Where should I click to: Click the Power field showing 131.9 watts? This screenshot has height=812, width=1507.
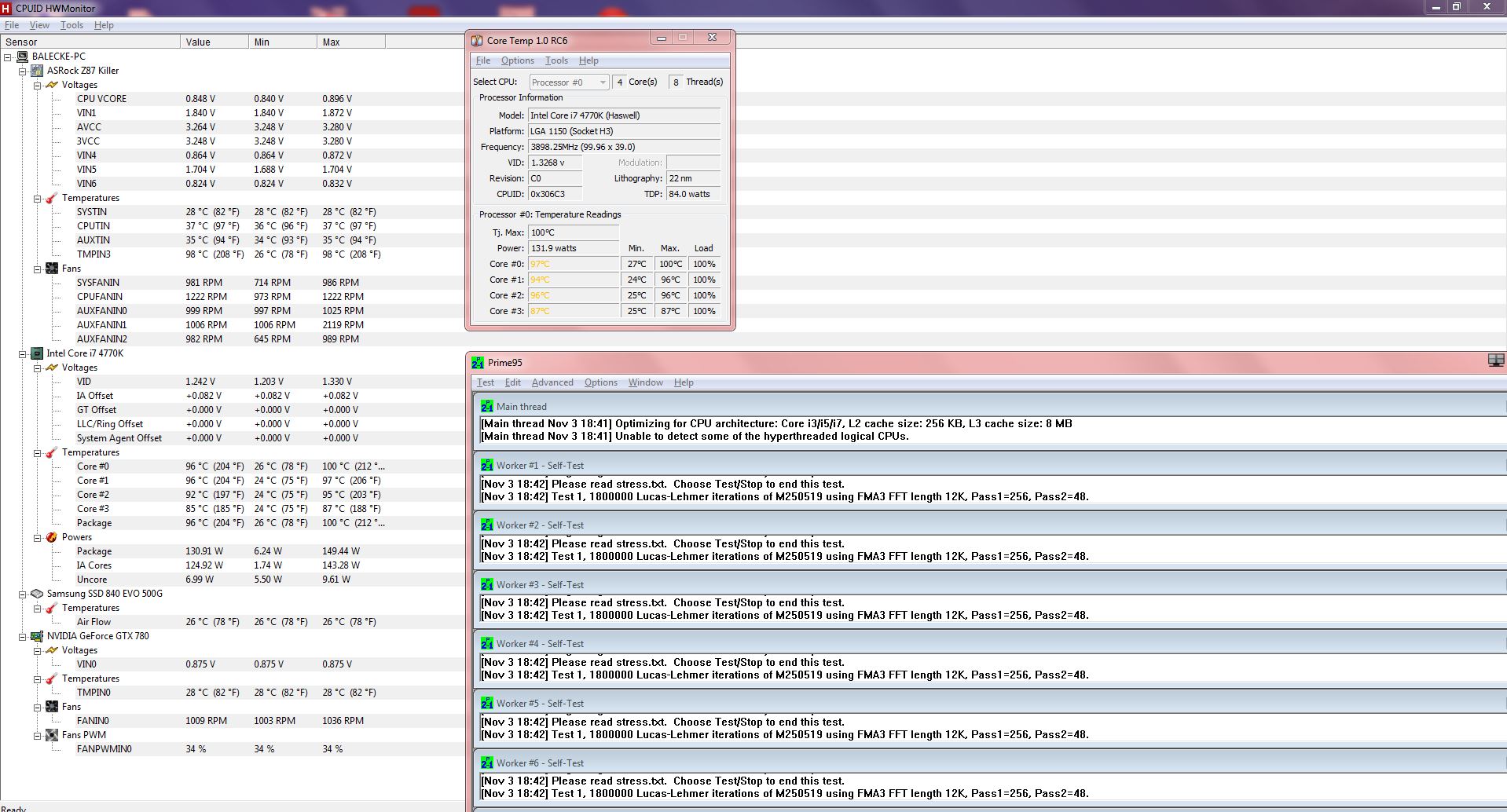coord(574,248)
